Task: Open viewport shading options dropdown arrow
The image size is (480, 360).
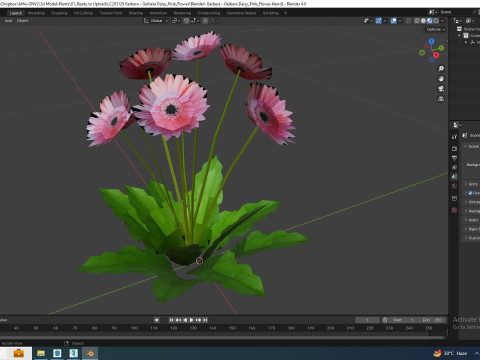Action: pos(443,21)
